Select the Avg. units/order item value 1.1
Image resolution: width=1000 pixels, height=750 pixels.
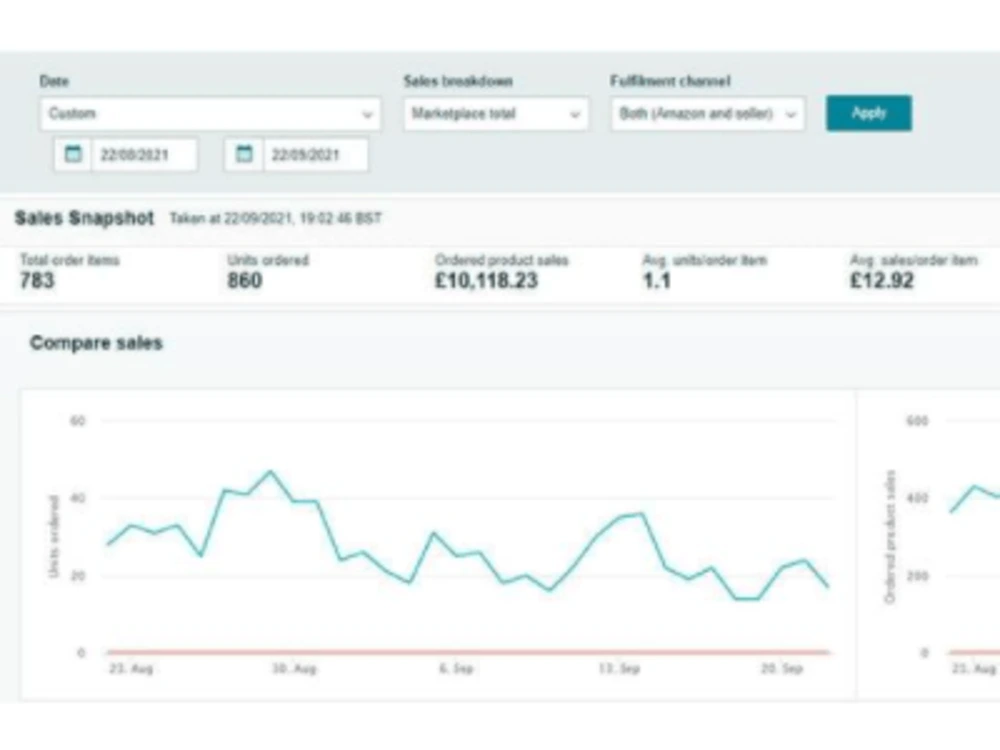click(x=657, y=281)
